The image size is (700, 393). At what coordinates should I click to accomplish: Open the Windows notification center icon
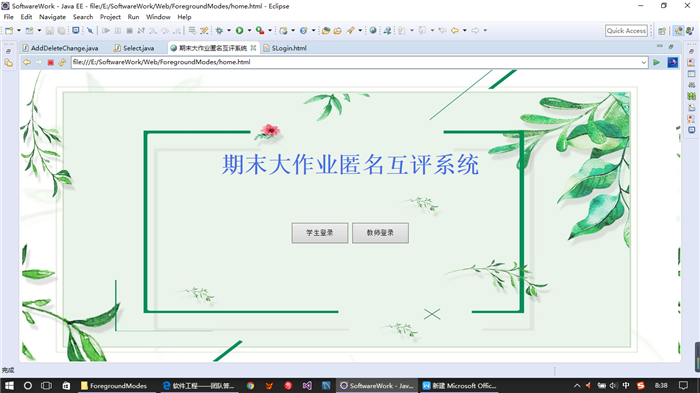pos(683,385)
